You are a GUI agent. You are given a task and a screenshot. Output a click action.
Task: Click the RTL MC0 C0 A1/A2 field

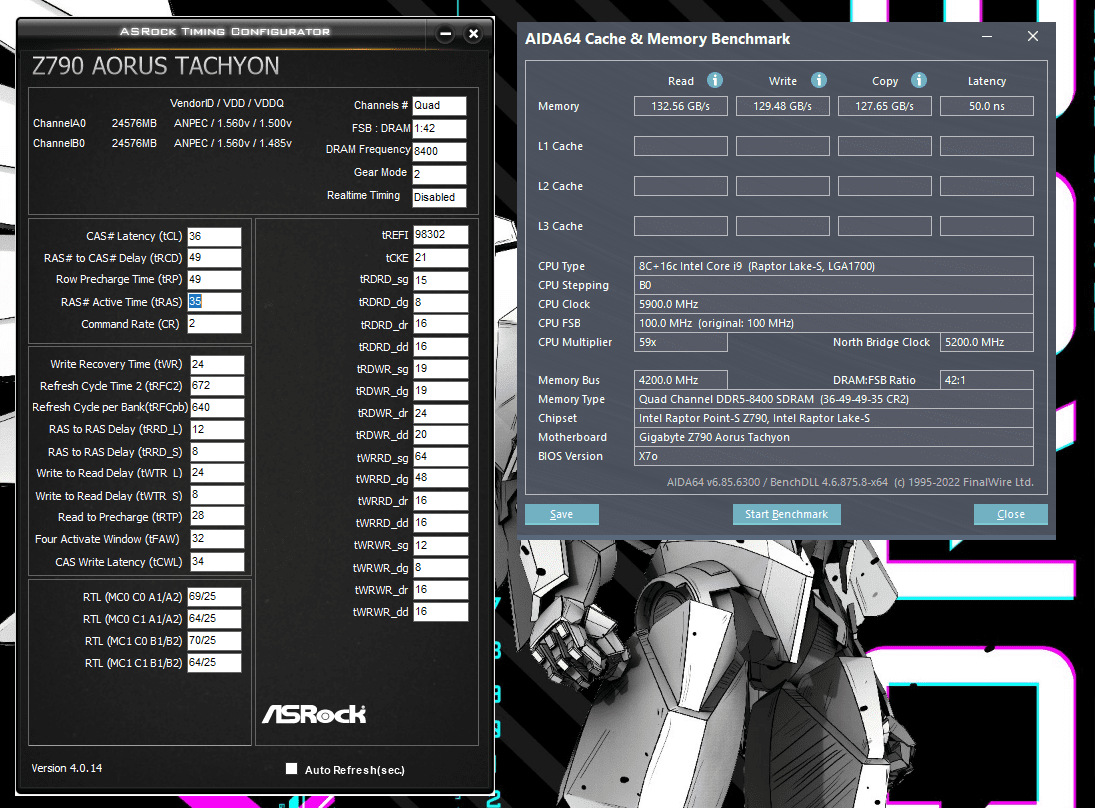tap(214, 597)
